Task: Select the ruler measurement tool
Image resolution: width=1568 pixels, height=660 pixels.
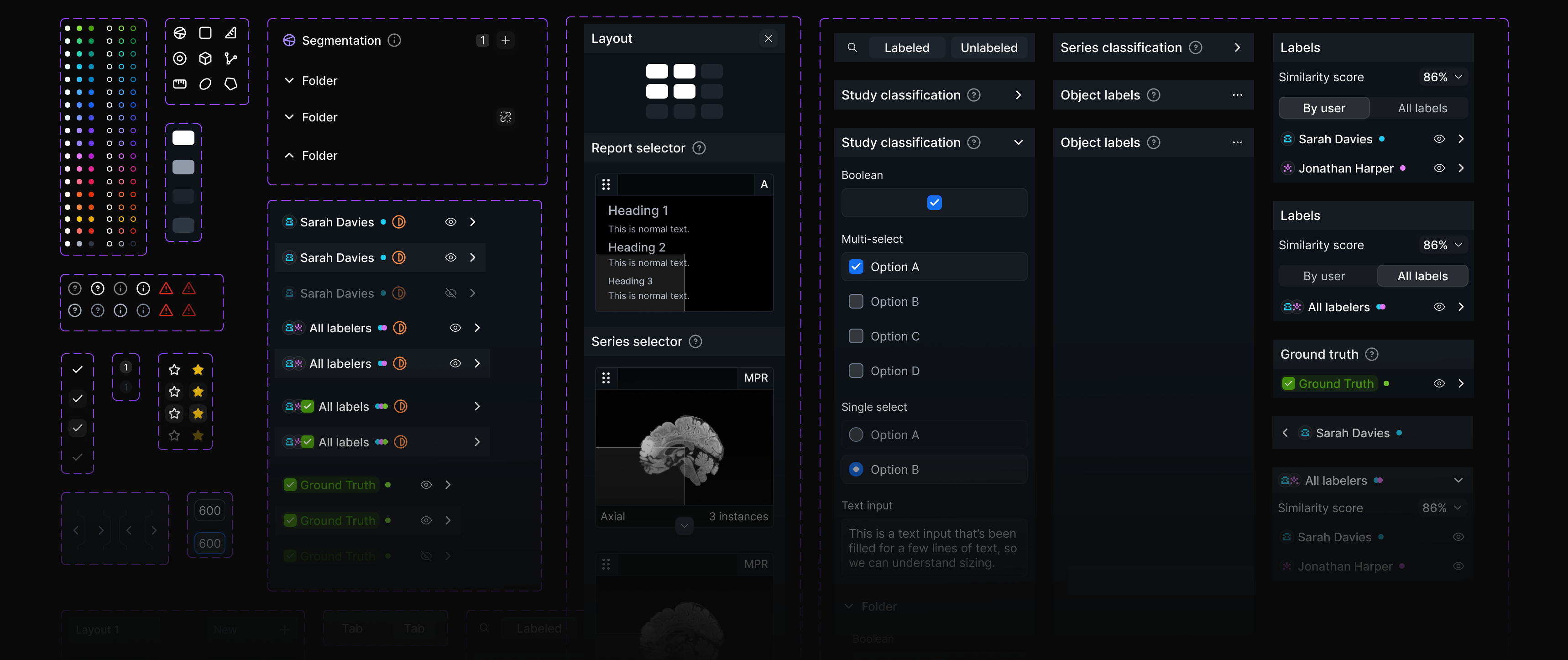Action: click(x=179, y=84)
